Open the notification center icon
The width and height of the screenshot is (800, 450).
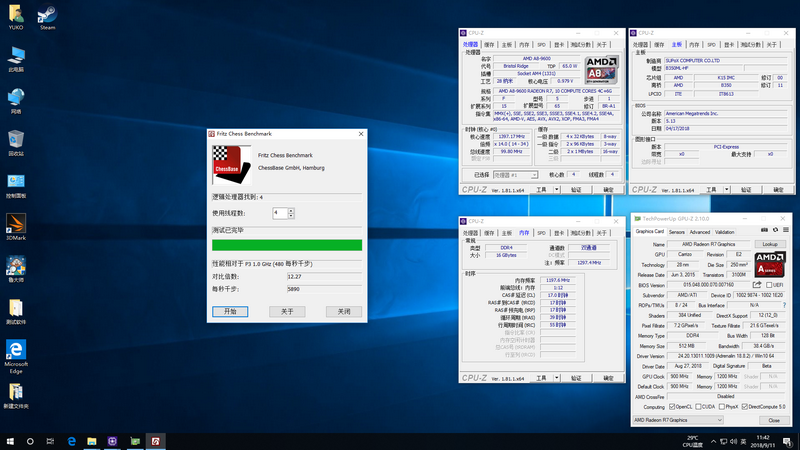[788, 441]
